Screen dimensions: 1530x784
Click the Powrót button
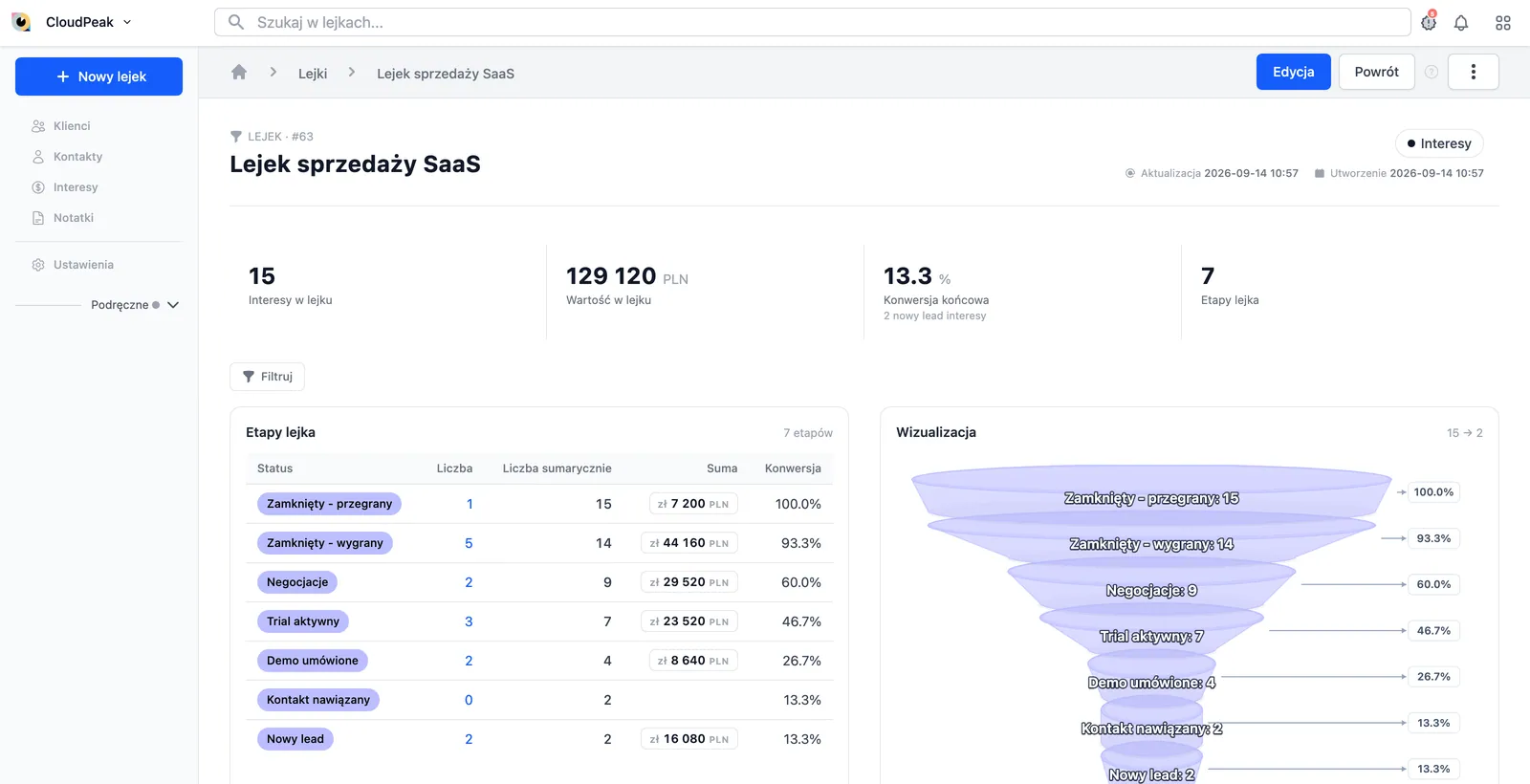coord(1377,72)
